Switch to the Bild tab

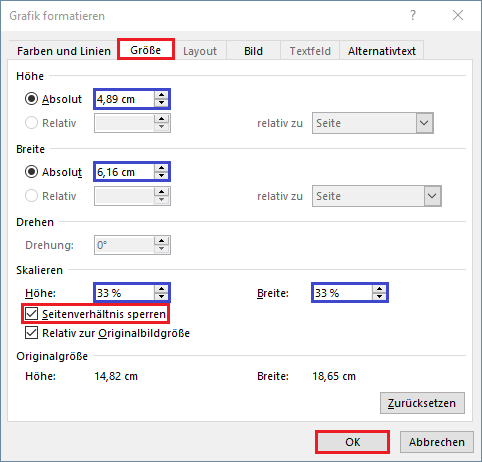tap(253, 51)
